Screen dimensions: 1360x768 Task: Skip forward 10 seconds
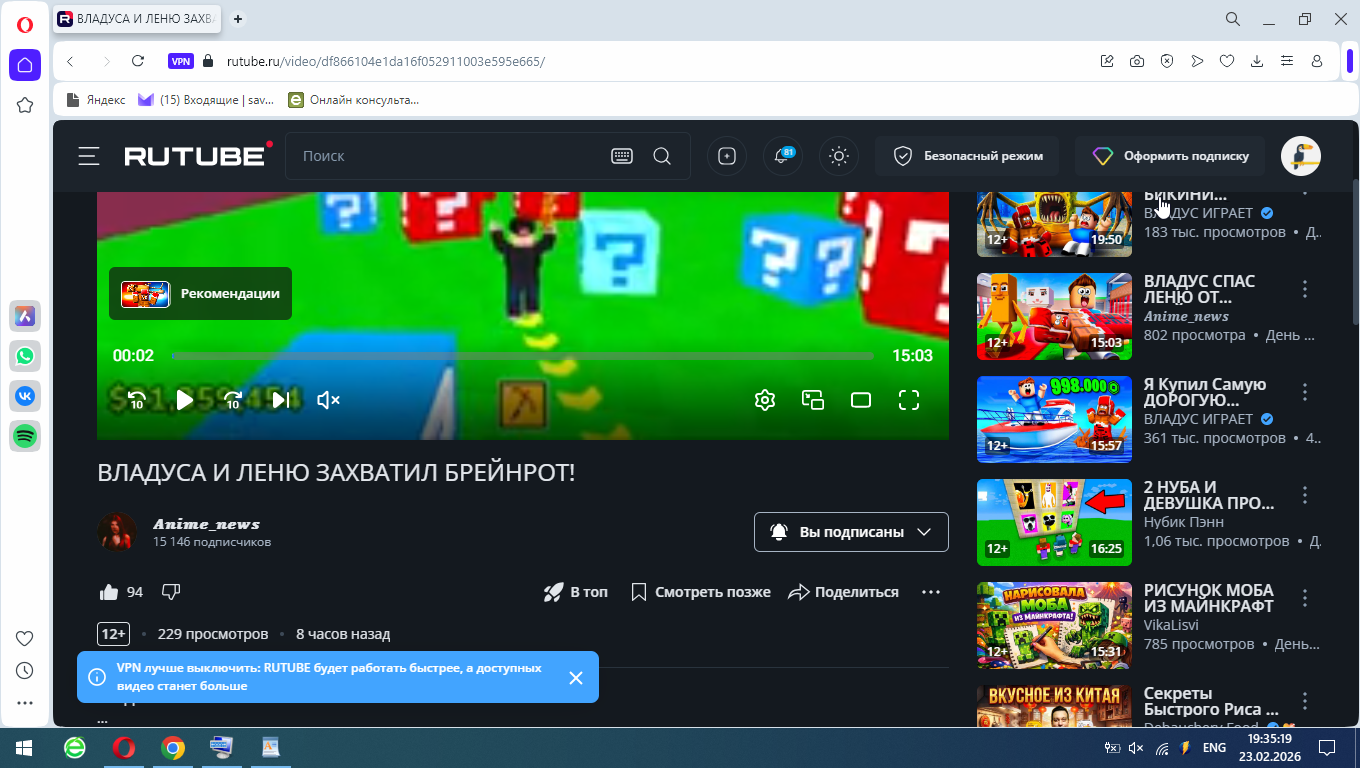click(233, 400)
